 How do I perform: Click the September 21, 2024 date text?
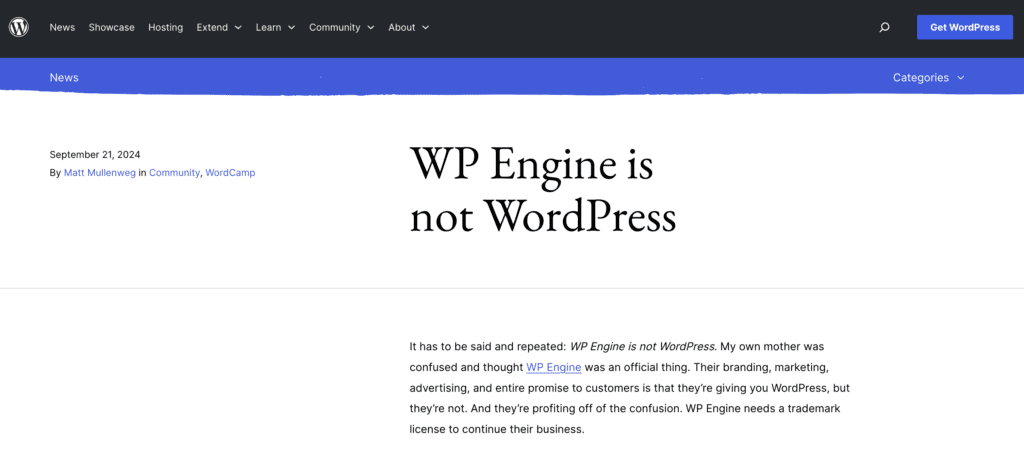coord(95,155)
